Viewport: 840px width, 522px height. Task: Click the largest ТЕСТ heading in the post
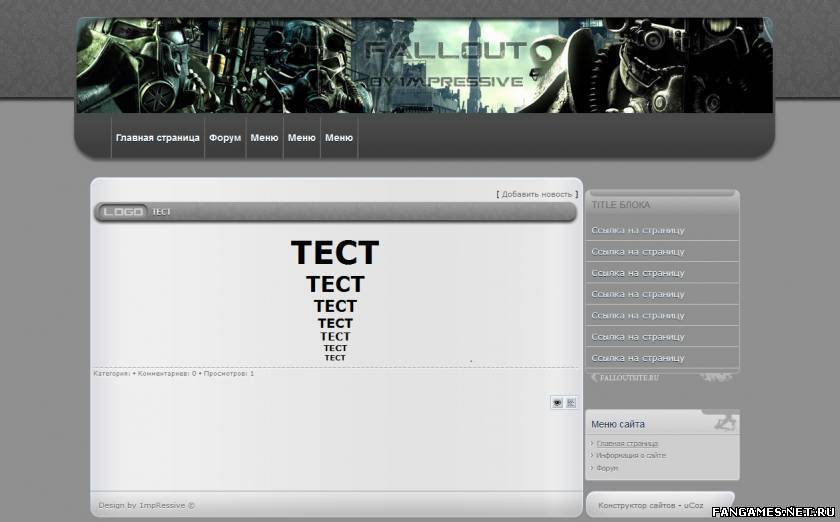pyautogui.click(x=335, y=253)
